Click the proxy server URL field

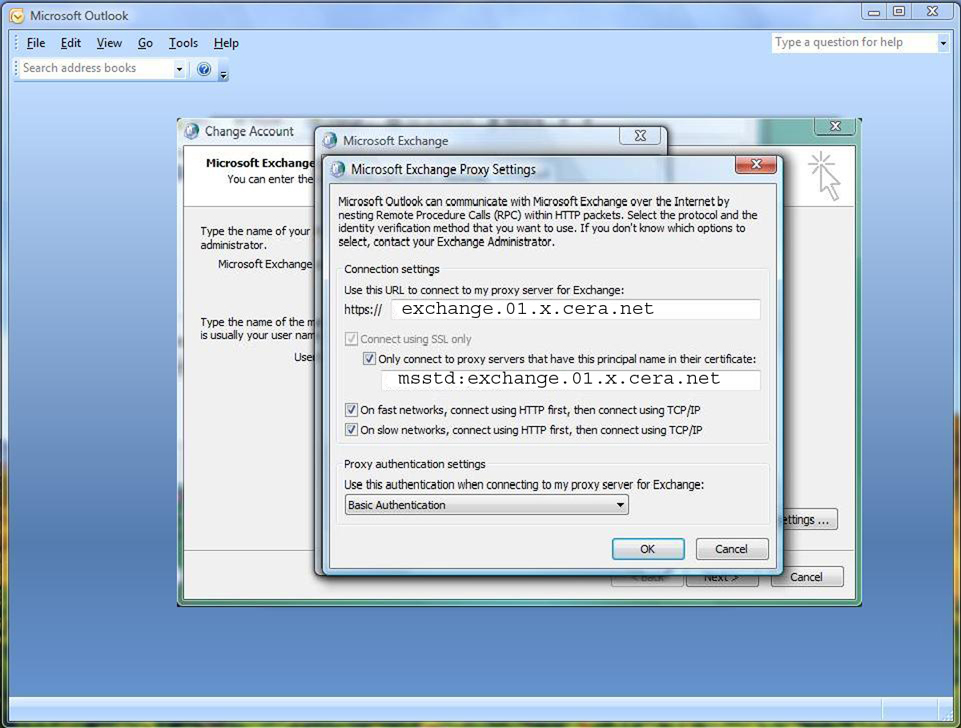575,309
